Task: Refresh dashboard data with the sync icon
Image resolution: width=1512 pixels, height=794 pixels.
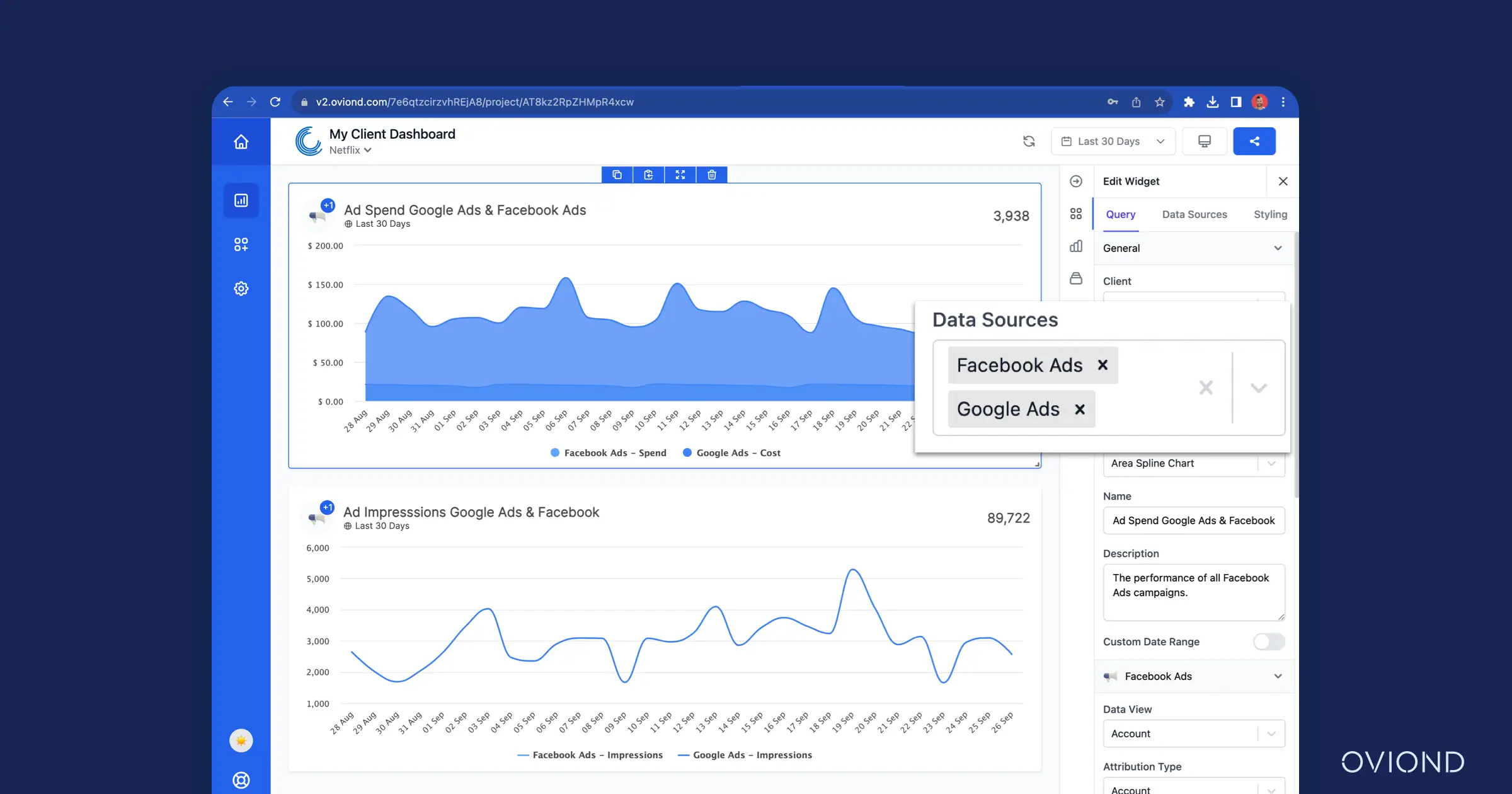Action: pyautogui.click(x=1029, y=141)
